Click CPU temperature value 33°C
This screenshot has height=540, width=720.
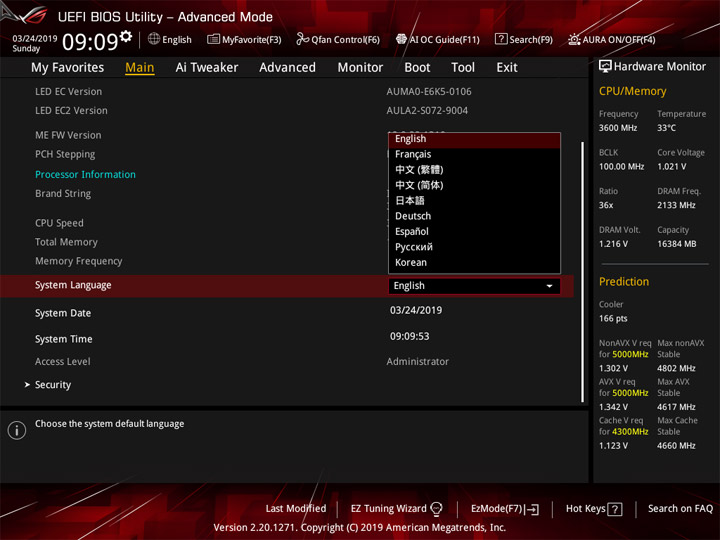pos(666,128)
